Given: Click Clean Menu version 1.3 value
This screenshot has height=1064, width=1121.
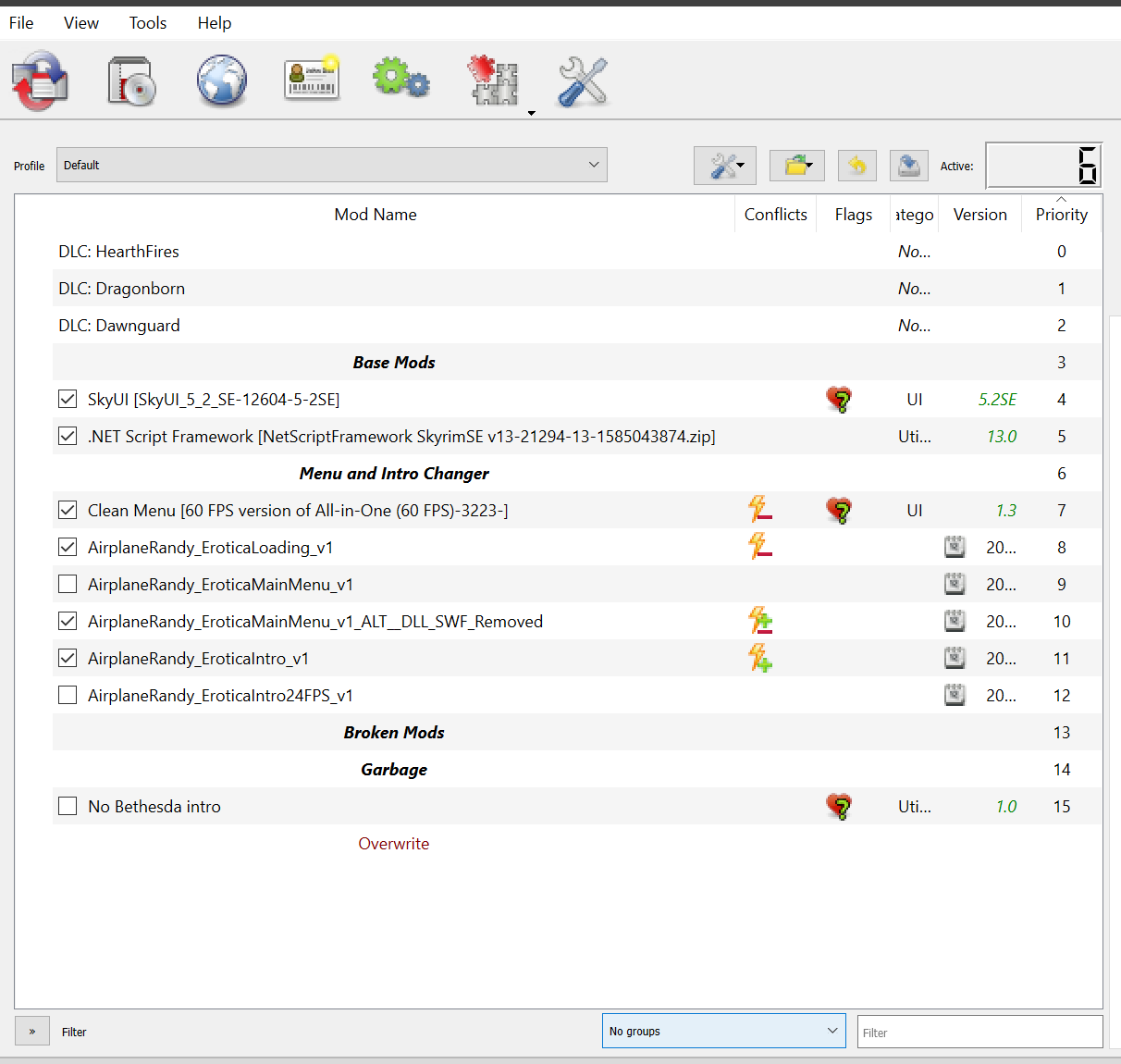Looking at the screenshot, I should click(x=1005, y=511).
